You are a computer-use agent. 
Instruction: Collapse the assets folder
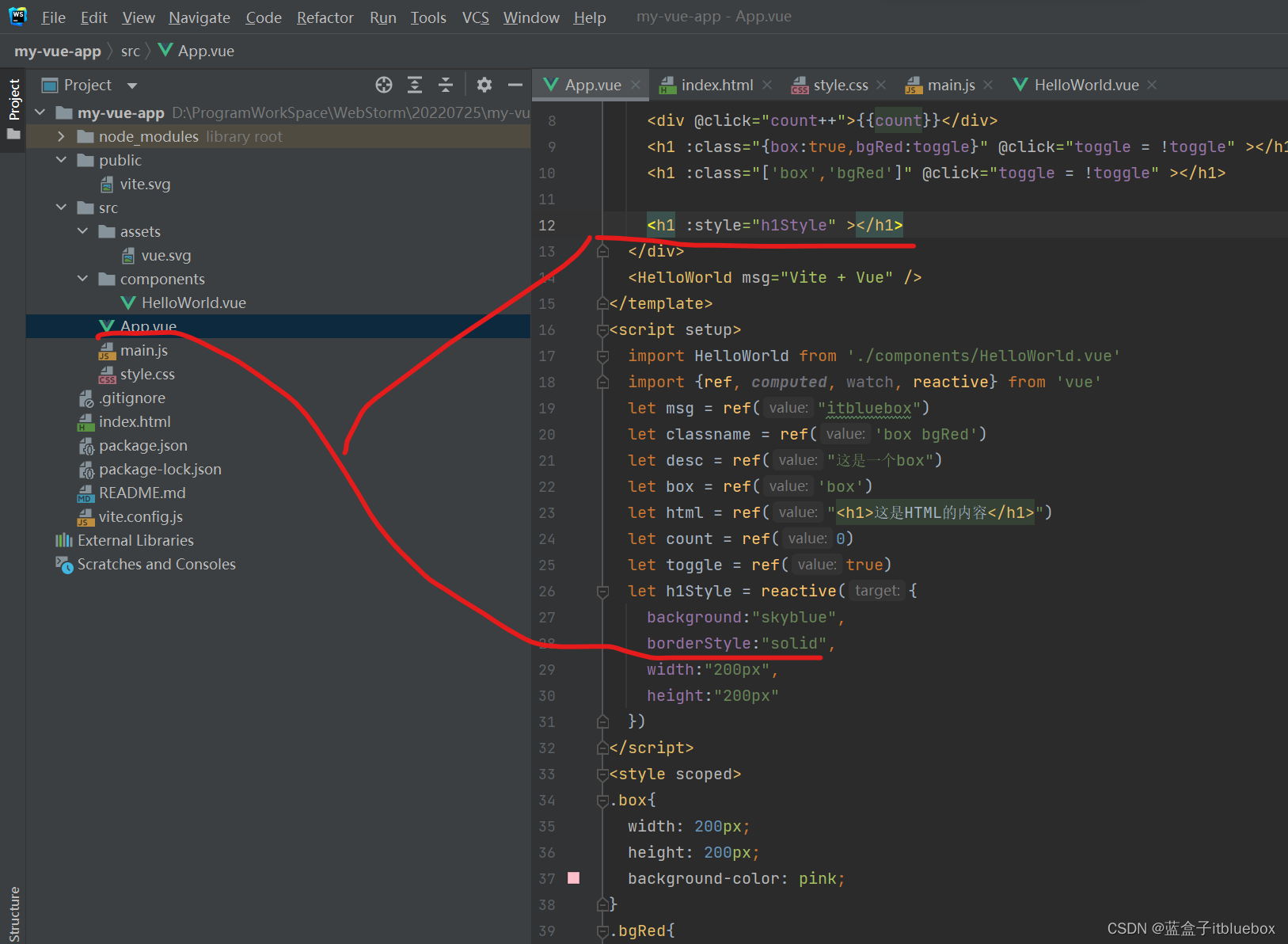click(x=83, y=231)
